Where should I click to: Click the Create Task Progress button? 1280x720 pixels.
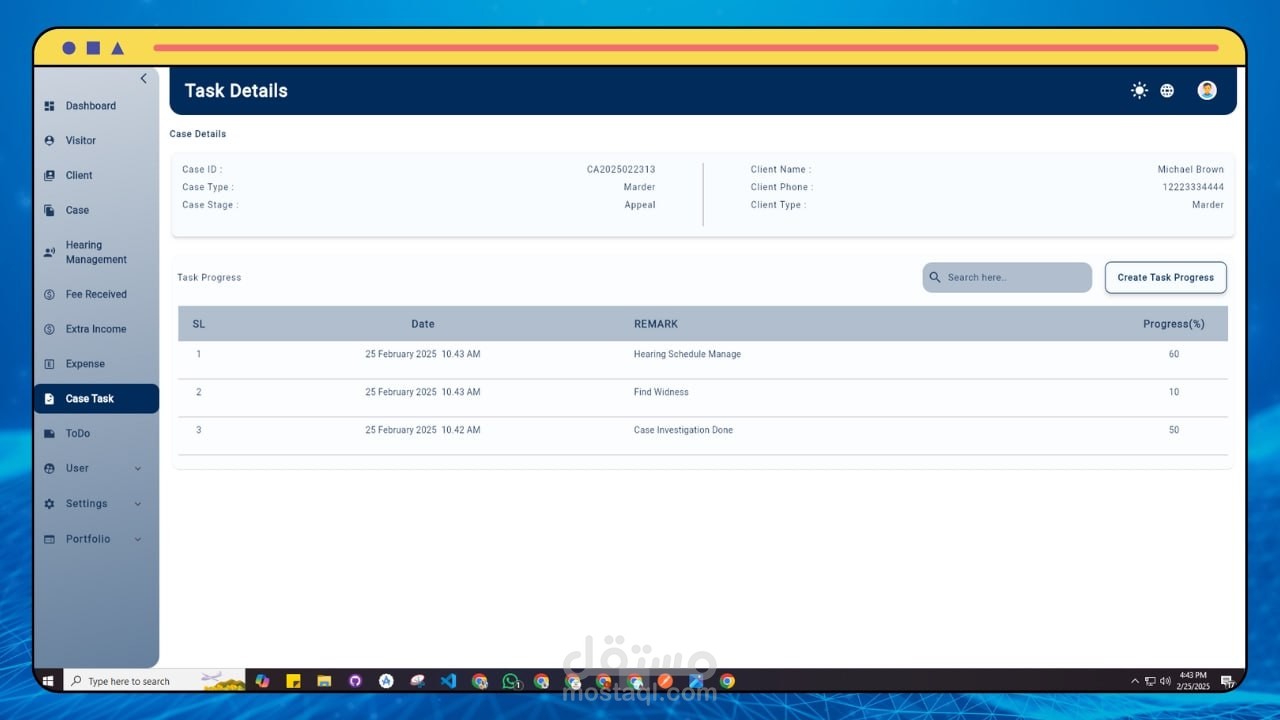click(1165, 278)
